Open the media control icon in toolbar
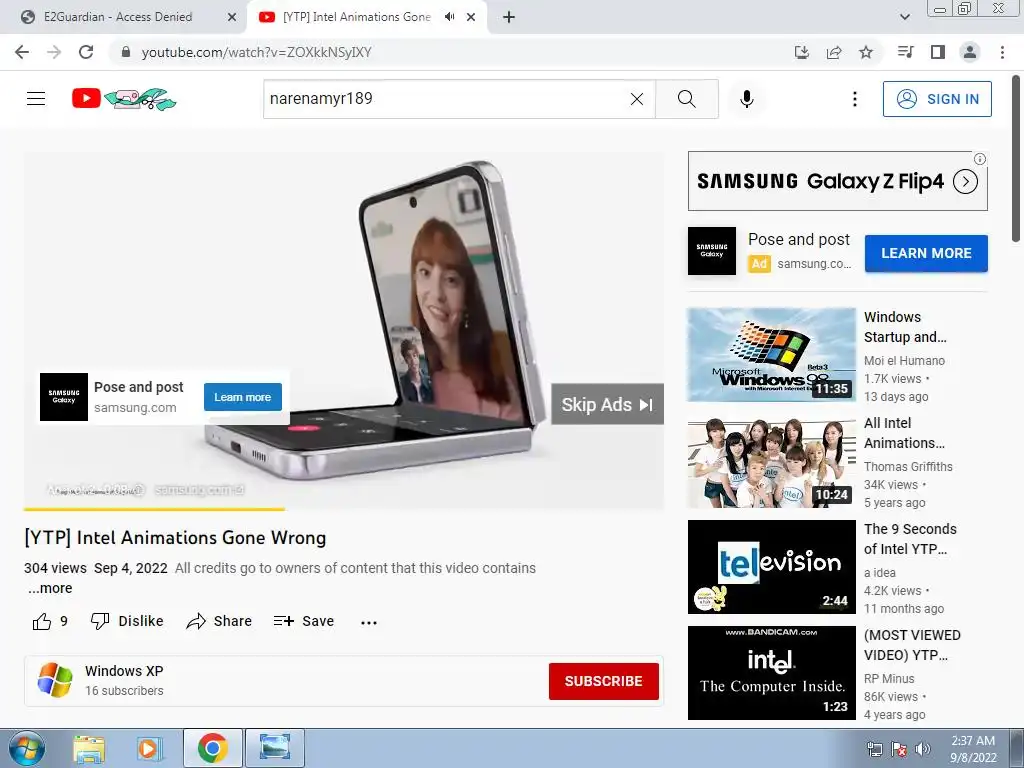The width and height of the screenshot is (1024, 768). (x=905, y=52)
